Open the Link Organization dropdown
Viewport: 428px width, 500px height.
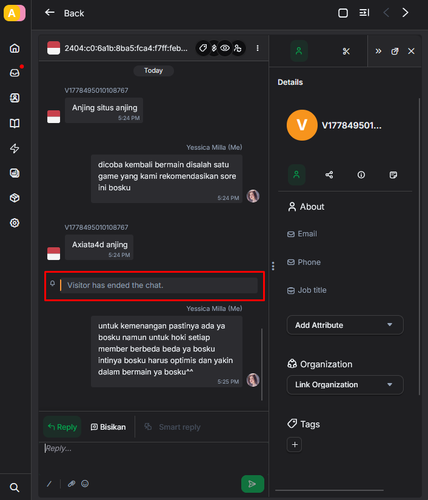pyautogui.click(x=345, y=385)
